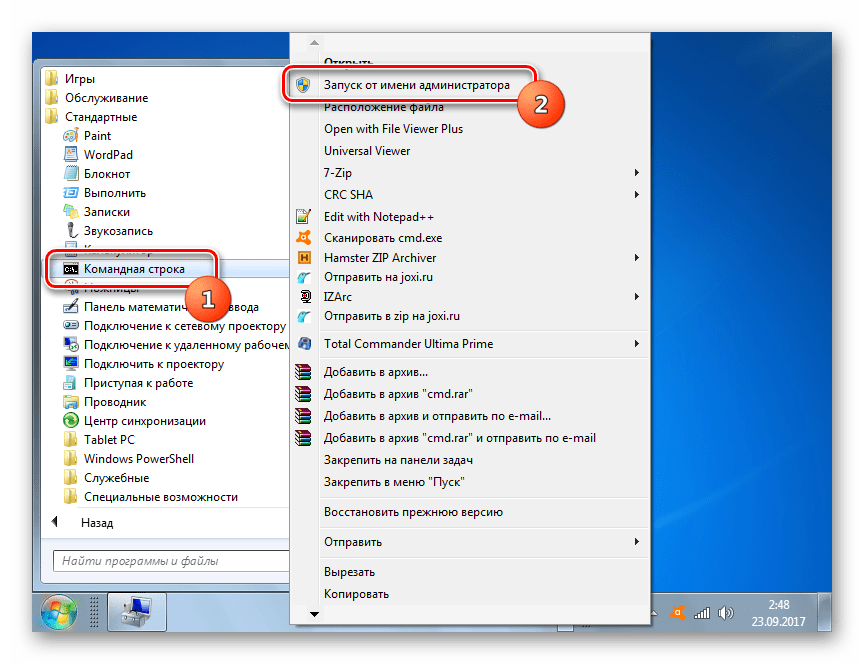The image size is (864, 664).
Task: Expand the Отправить submenu arrow
Action: coord(636,542)
